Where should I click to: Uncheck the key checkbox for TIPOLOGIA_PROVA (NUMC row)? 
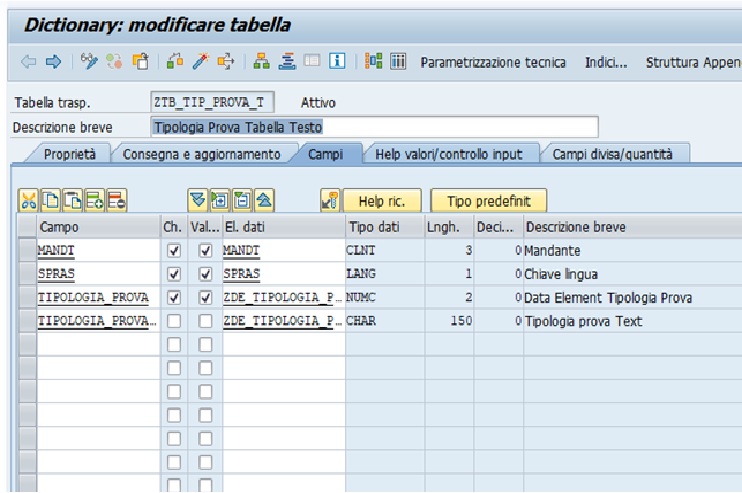pyautogui.click(x=174, y=298)
